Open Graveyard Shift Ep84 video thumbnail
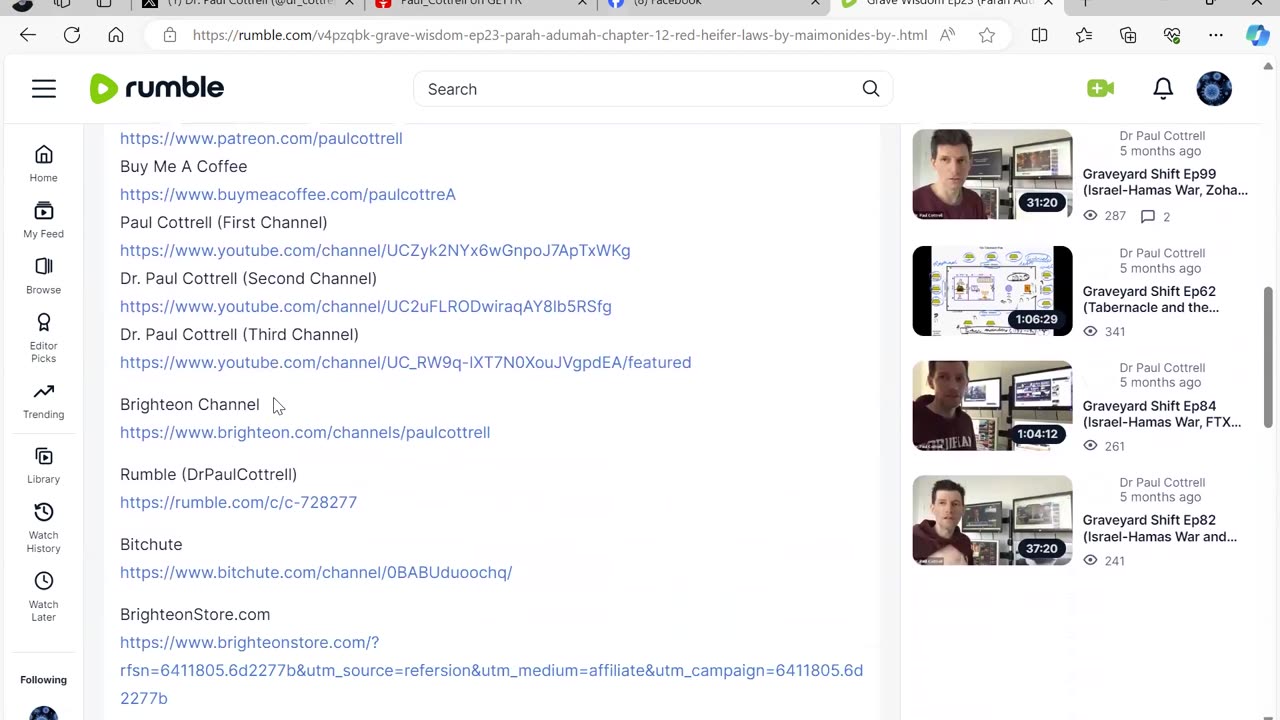 (992, 406)
